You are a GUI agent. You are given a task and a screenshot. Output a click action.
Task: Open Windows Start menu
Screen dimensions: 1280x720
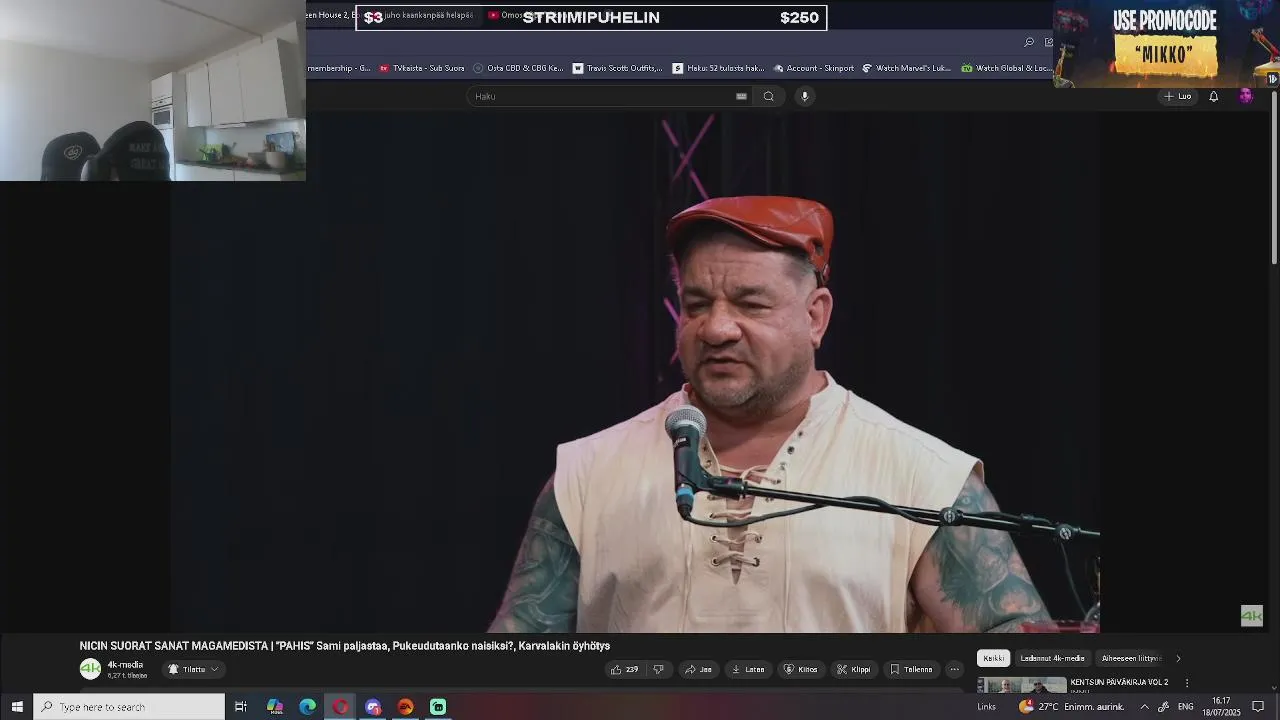[x=17, y=707]
